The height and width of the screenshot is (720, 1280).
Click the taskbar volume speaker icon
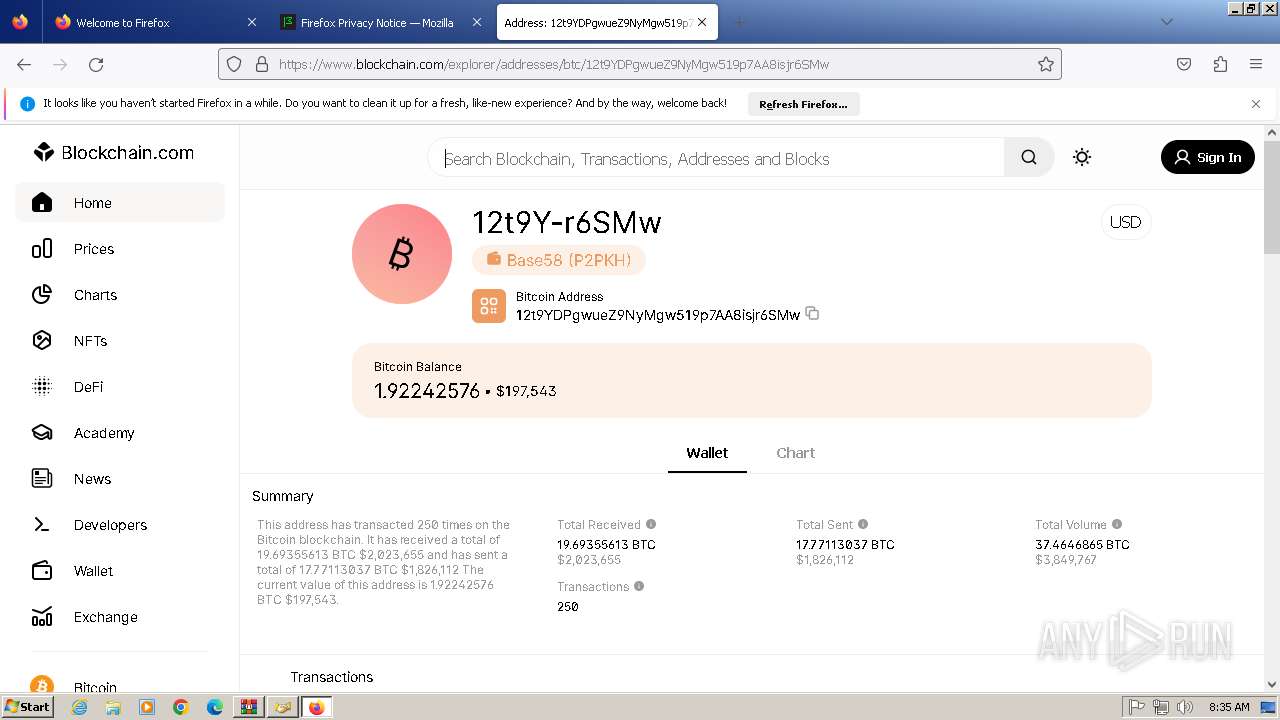(x=1185, y=707)
